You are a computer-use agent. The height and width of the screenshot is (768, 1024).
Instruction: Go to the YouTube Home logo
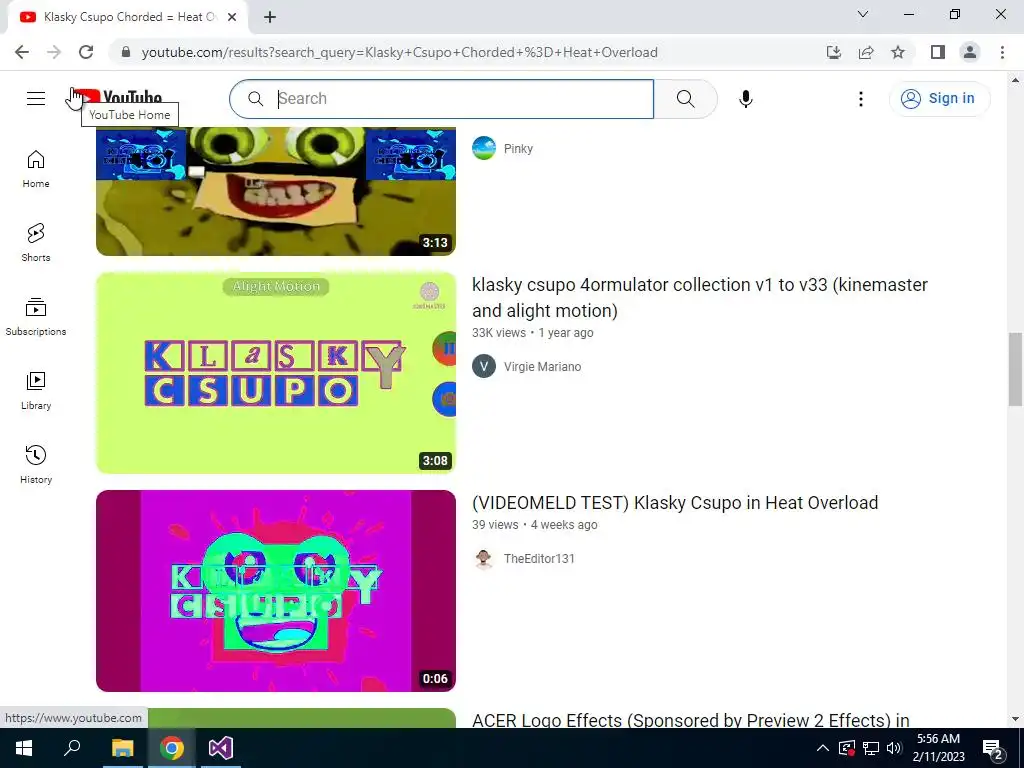(118, 98)
